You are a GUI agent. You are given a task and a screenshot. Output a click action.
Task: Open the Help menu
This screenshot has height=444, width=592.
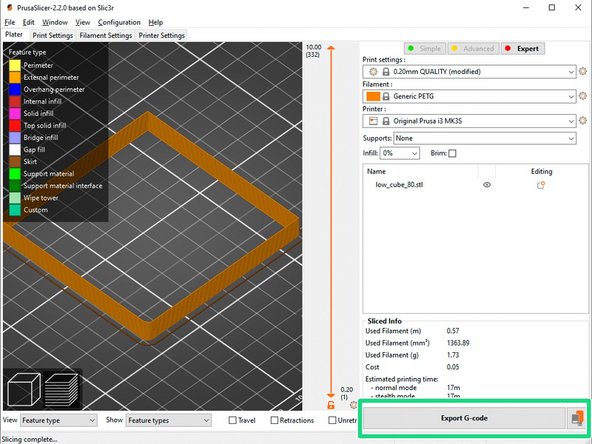coord(155,22)
